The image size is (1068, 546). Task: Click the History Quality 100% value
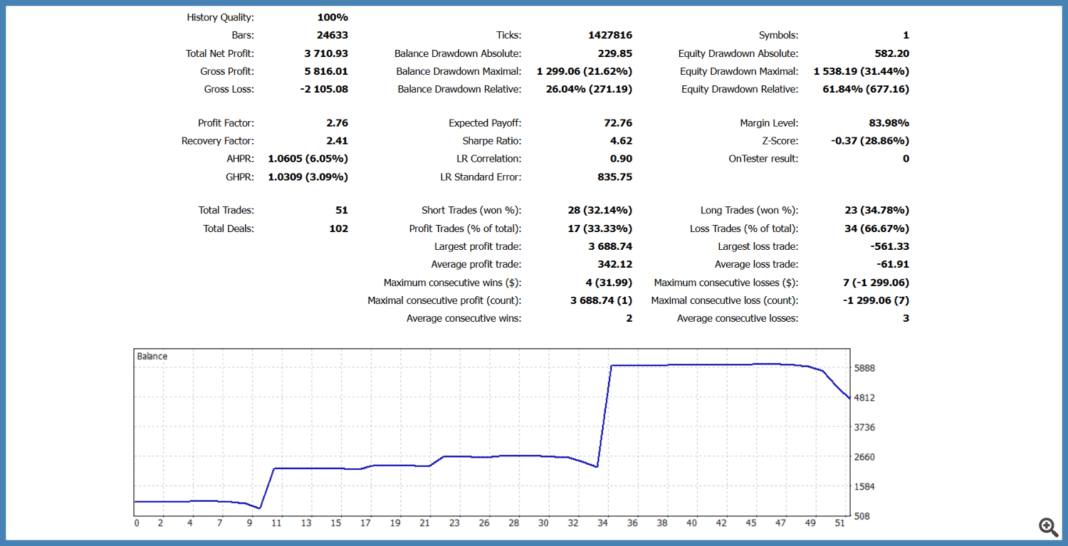click(x=331, y=17)
